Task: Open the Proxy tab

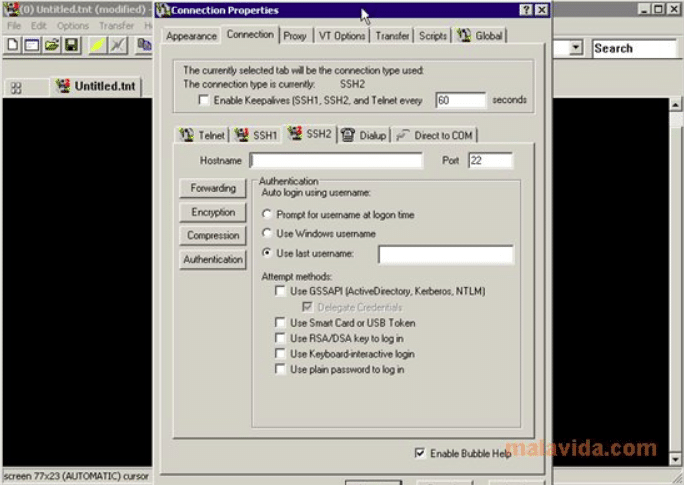Action: click(295, 36)
